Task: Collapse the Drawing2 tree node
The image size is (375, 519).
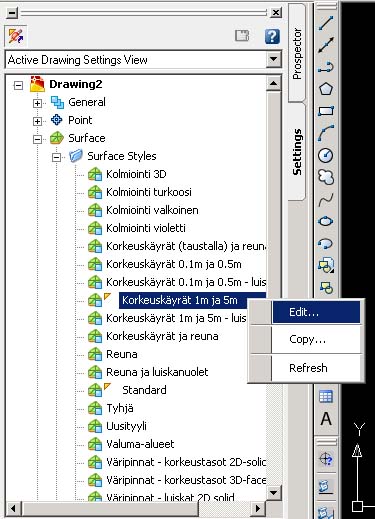Action: click(18, 85)
